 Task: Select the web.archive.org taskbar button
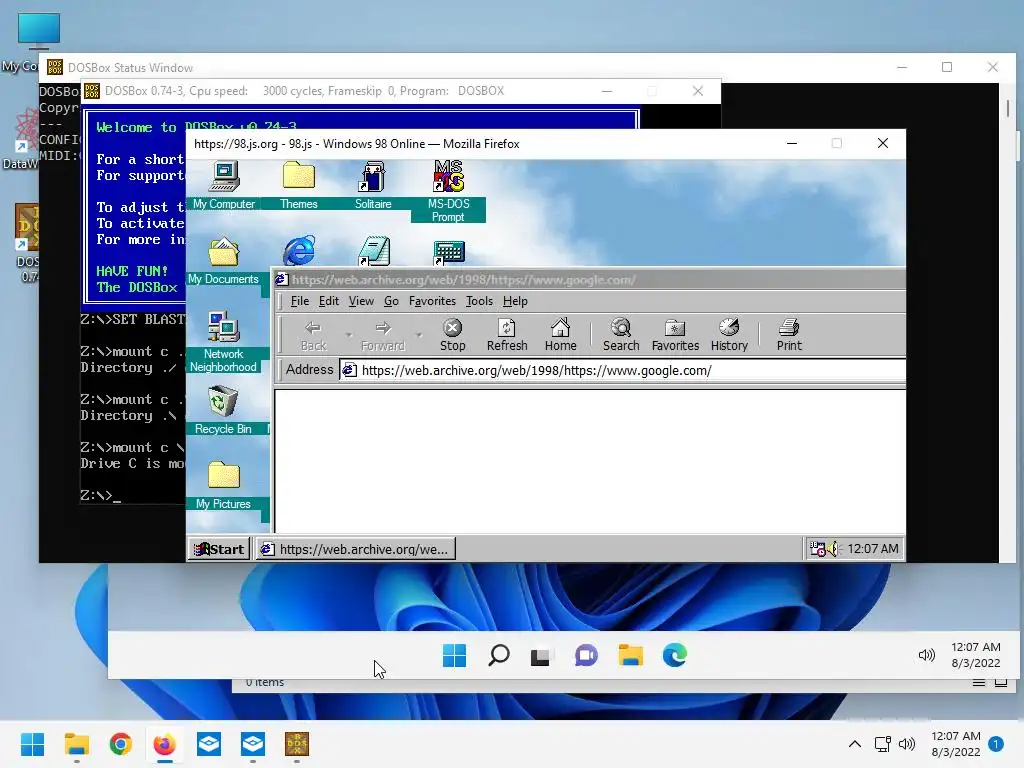(x=356, y=549)
